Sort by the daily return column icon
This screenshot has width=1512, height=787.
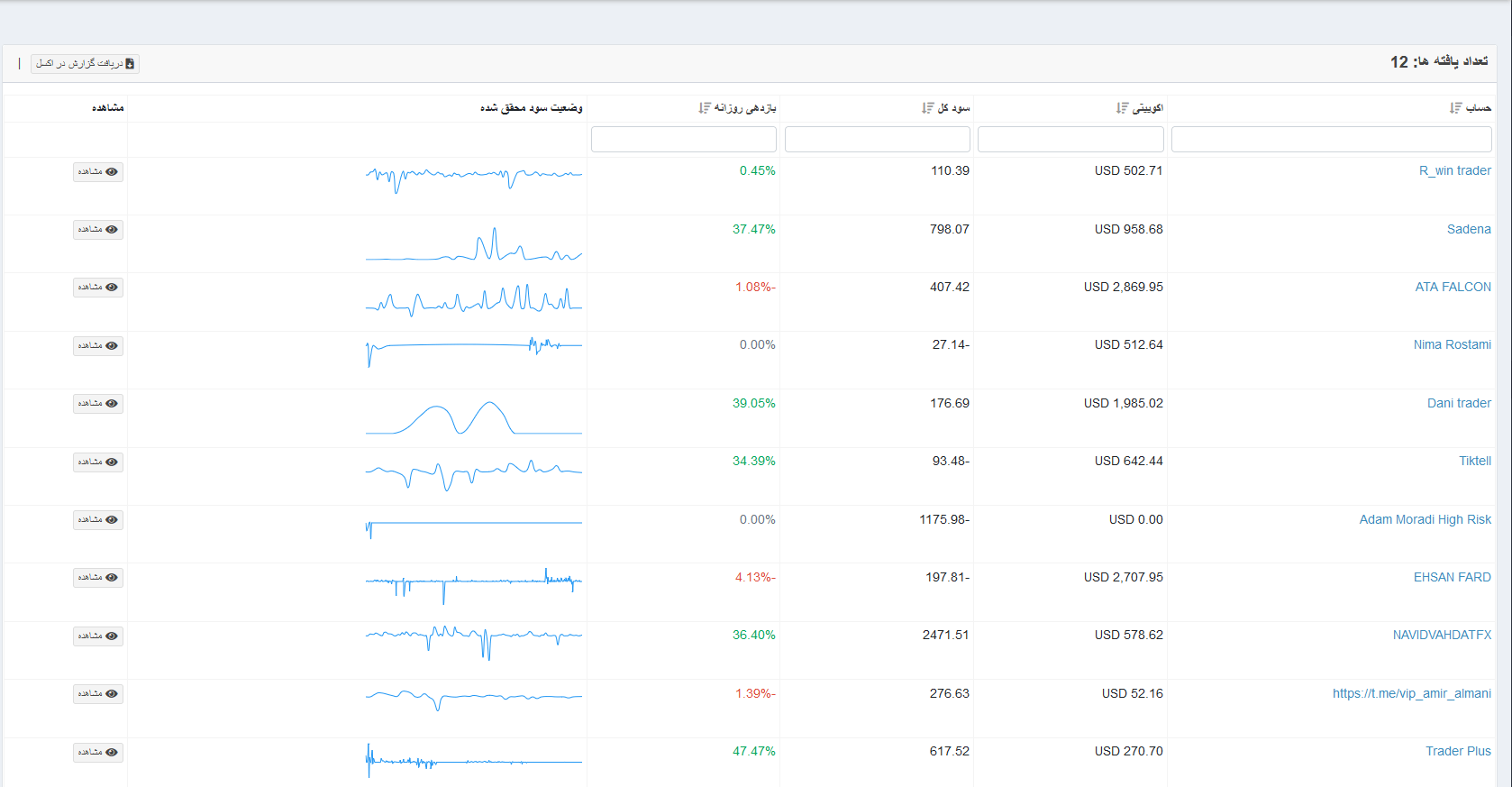coord(705,108)
